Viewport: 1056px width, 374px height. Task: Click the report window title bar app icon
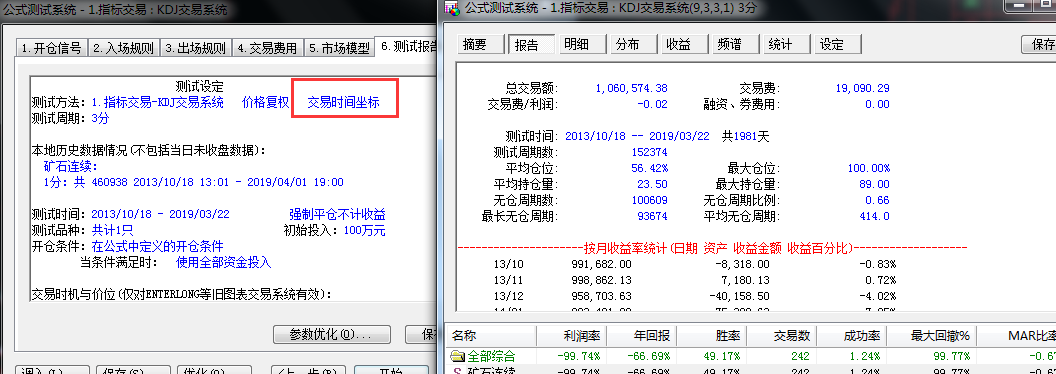pyautogui.click(x=453, y=9)
